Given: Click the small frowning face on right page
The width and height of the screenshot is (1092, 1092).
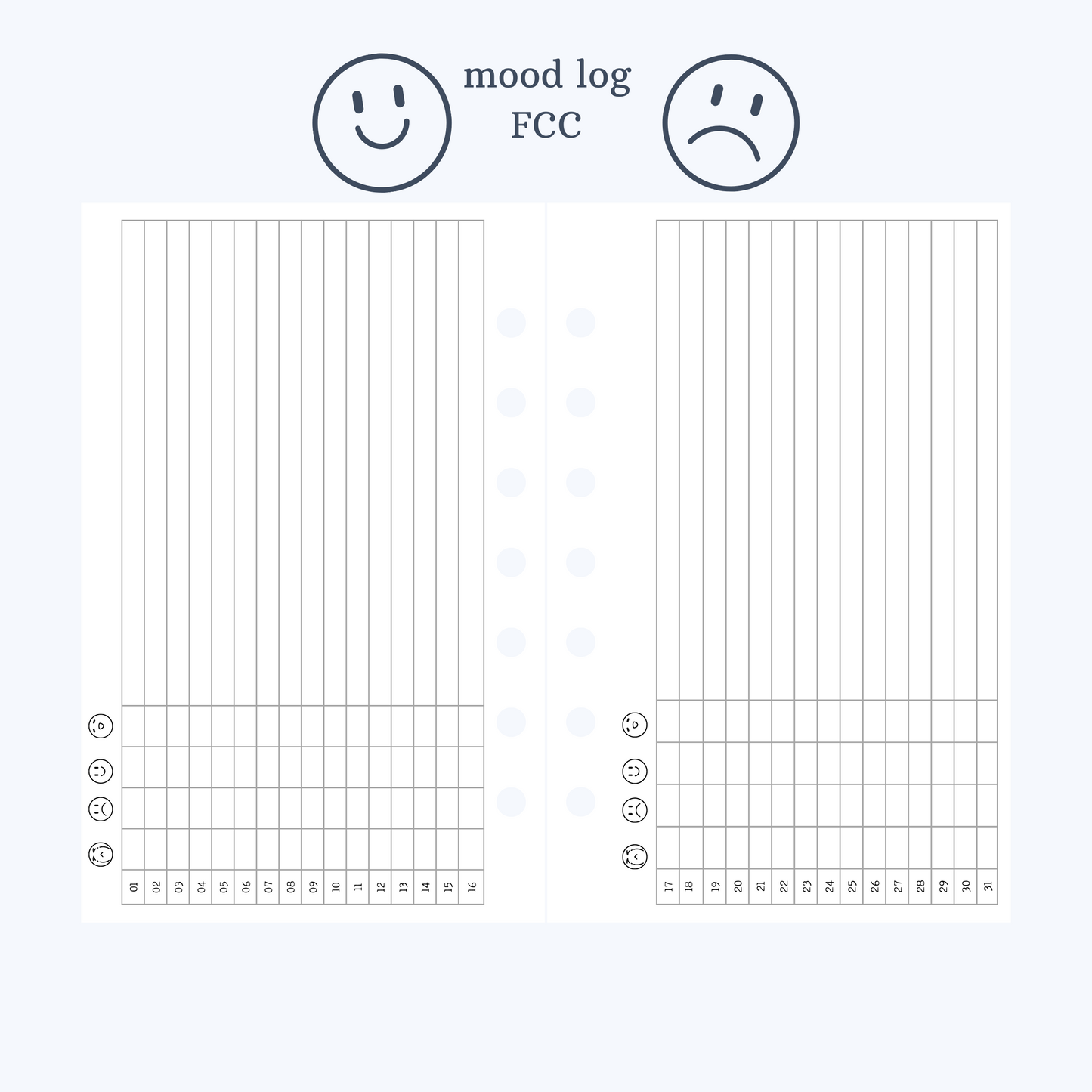Looking at the screenshot, I should coord(635,811).
